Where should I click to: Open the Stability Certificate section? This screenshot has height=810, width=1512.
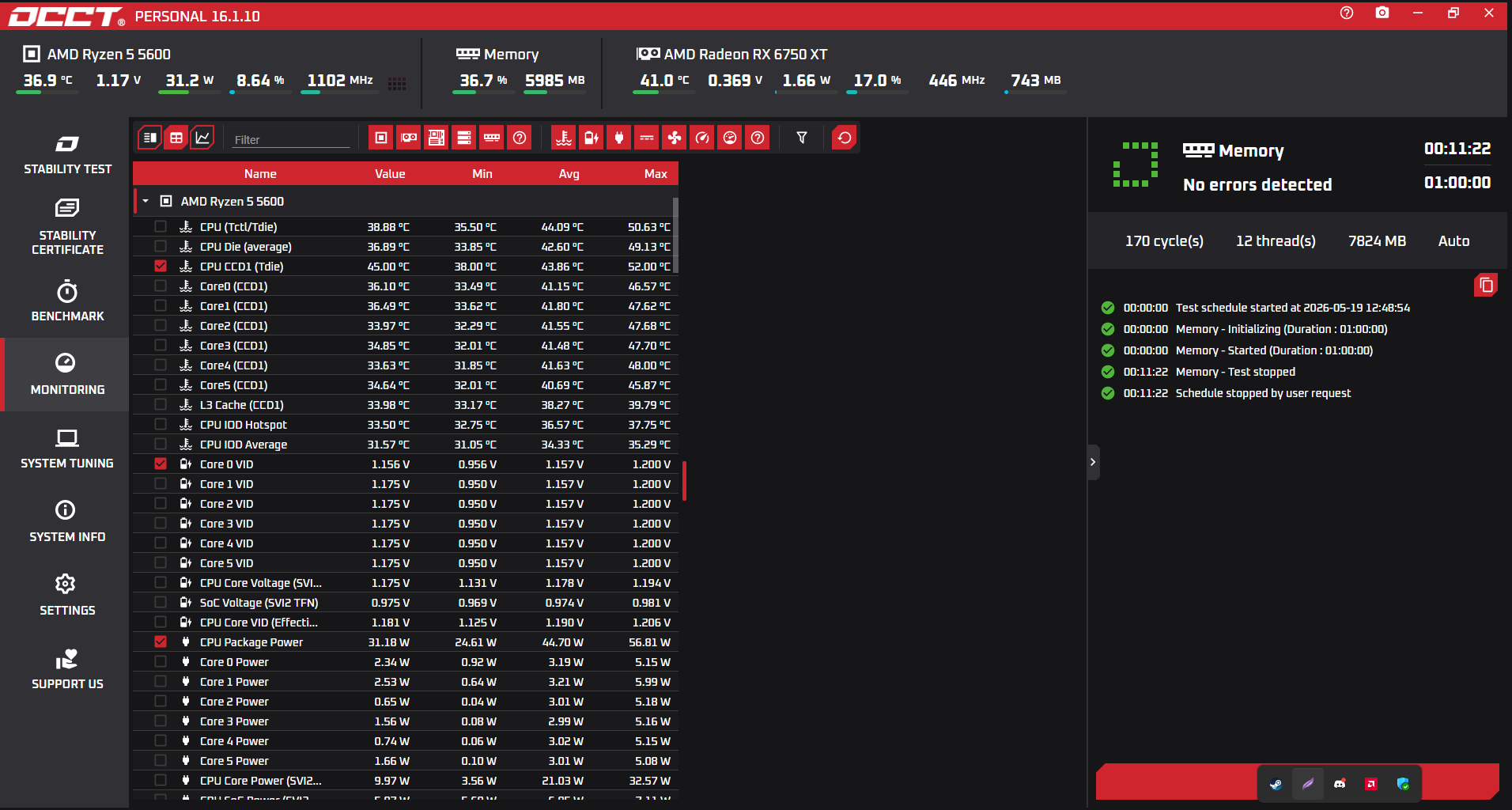67,228
